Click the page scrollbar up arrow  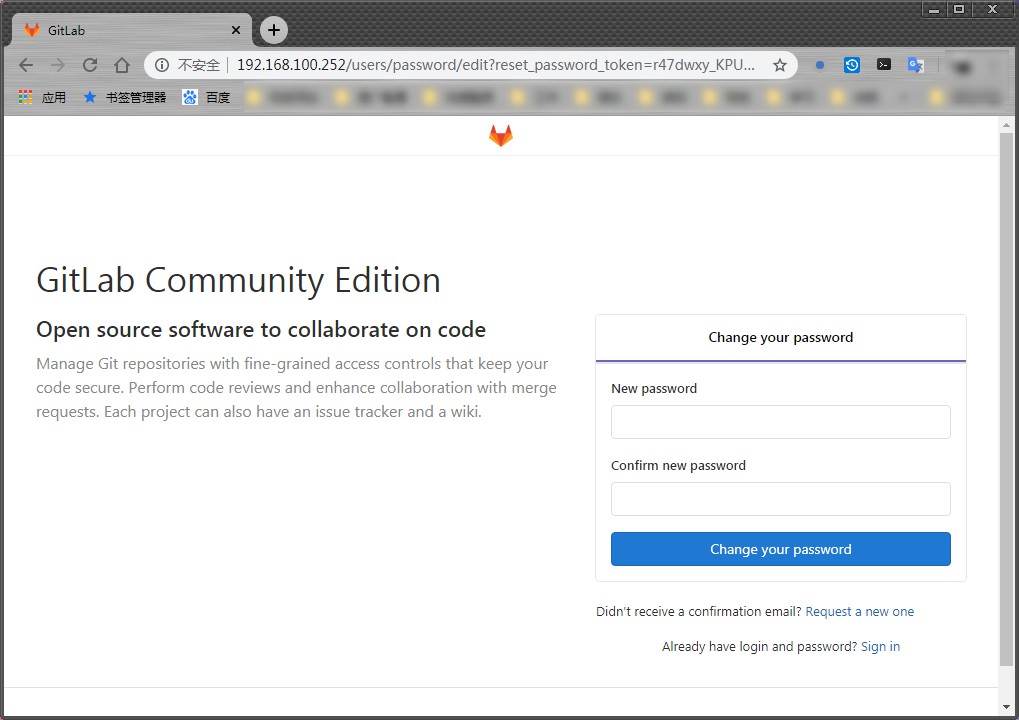1007,125
